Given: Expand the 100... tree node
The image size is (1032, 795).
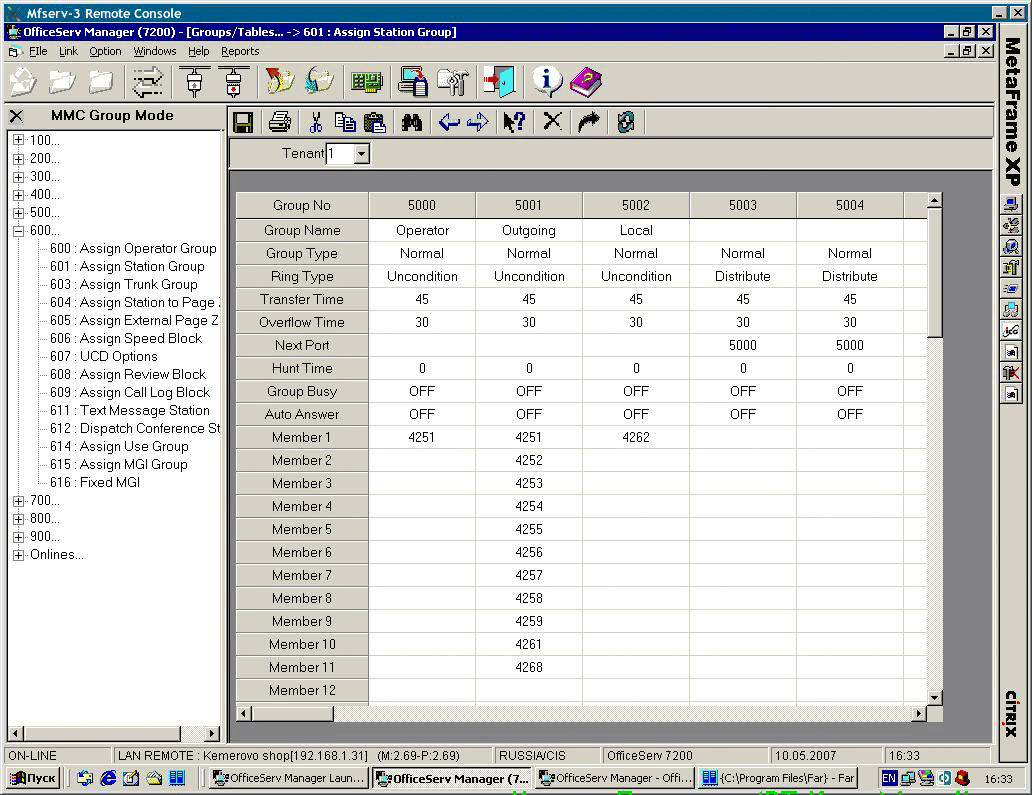Looking at the screenshot, I should (18, 140).
